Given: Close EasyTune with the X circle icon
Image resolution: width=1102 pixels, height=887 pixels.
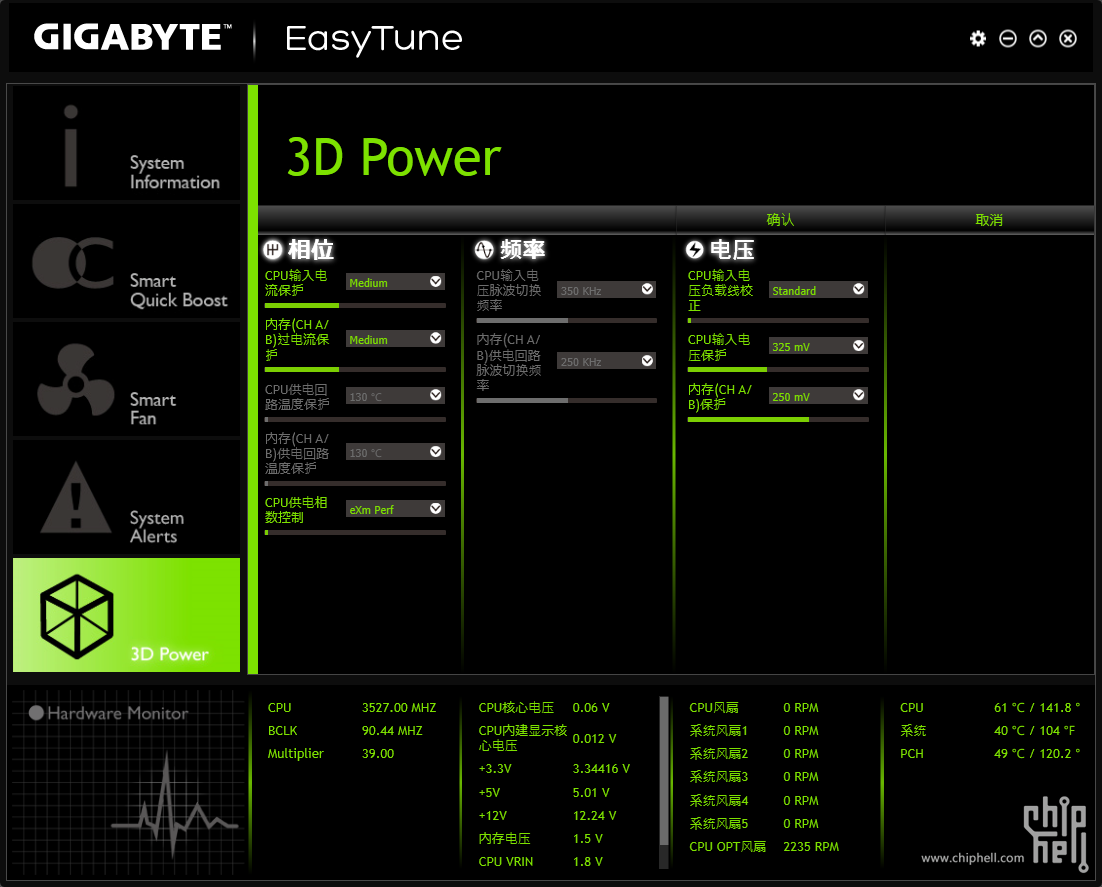Looking at the screenshot, I should coord(1068,39).
